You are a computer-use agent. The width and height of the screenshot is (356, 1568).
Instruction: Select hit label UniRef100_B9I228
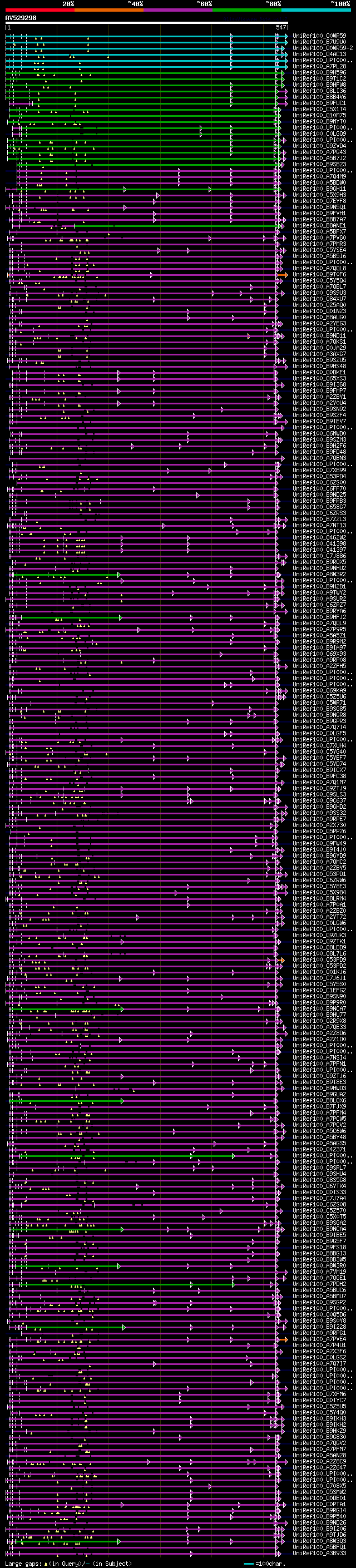pyautogui.click(x=319, y=1327)
